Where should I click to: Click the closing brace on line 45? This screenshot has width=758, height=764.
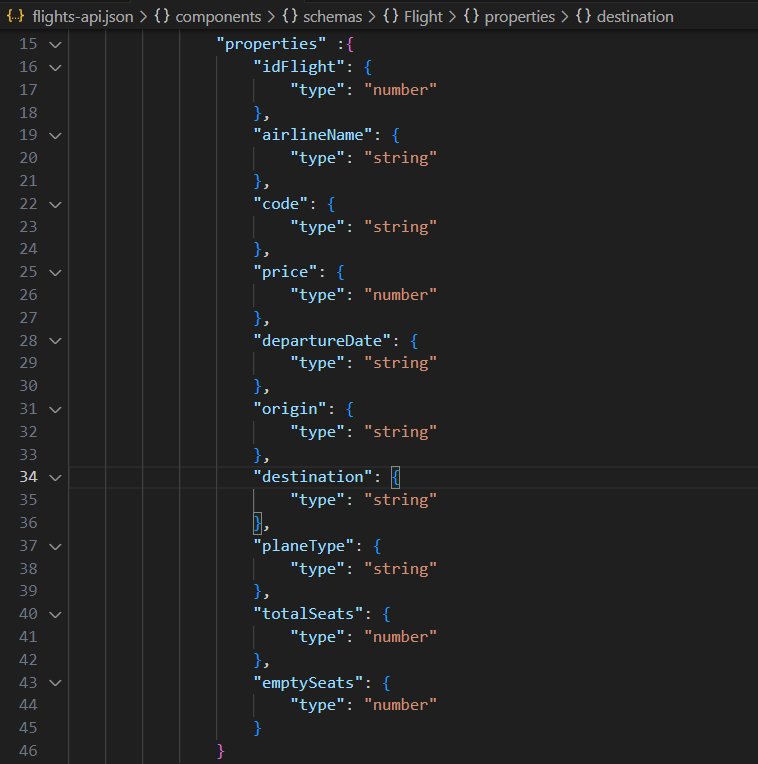[258, 728]
